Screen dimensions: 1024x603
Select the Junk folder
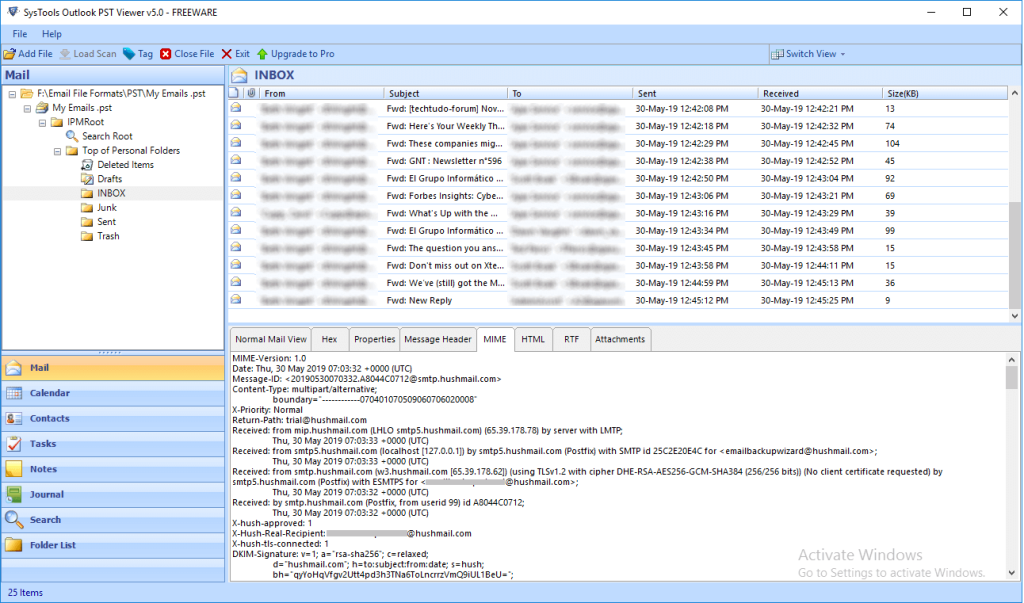pyautogui.click(x=106, y=208)
